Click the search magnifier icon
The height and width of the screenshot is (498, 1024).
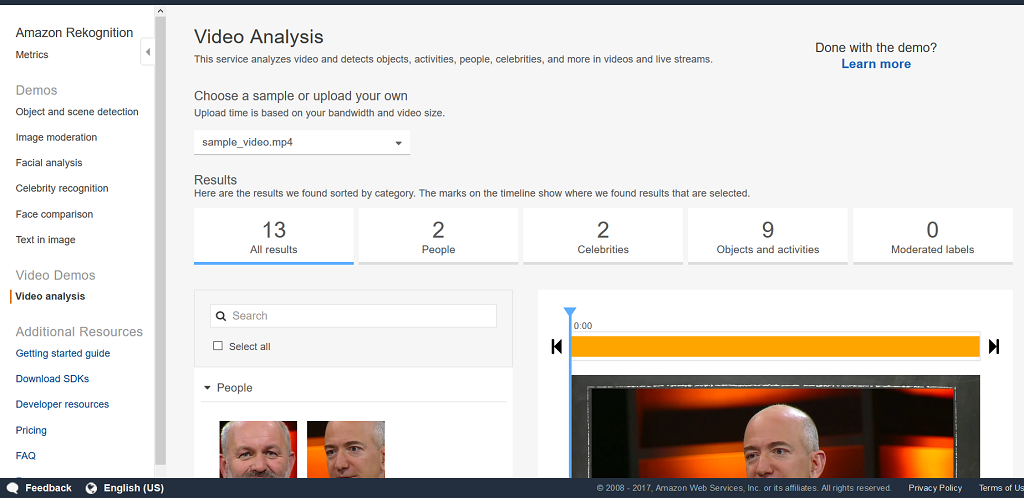click(x=221, y=316)
